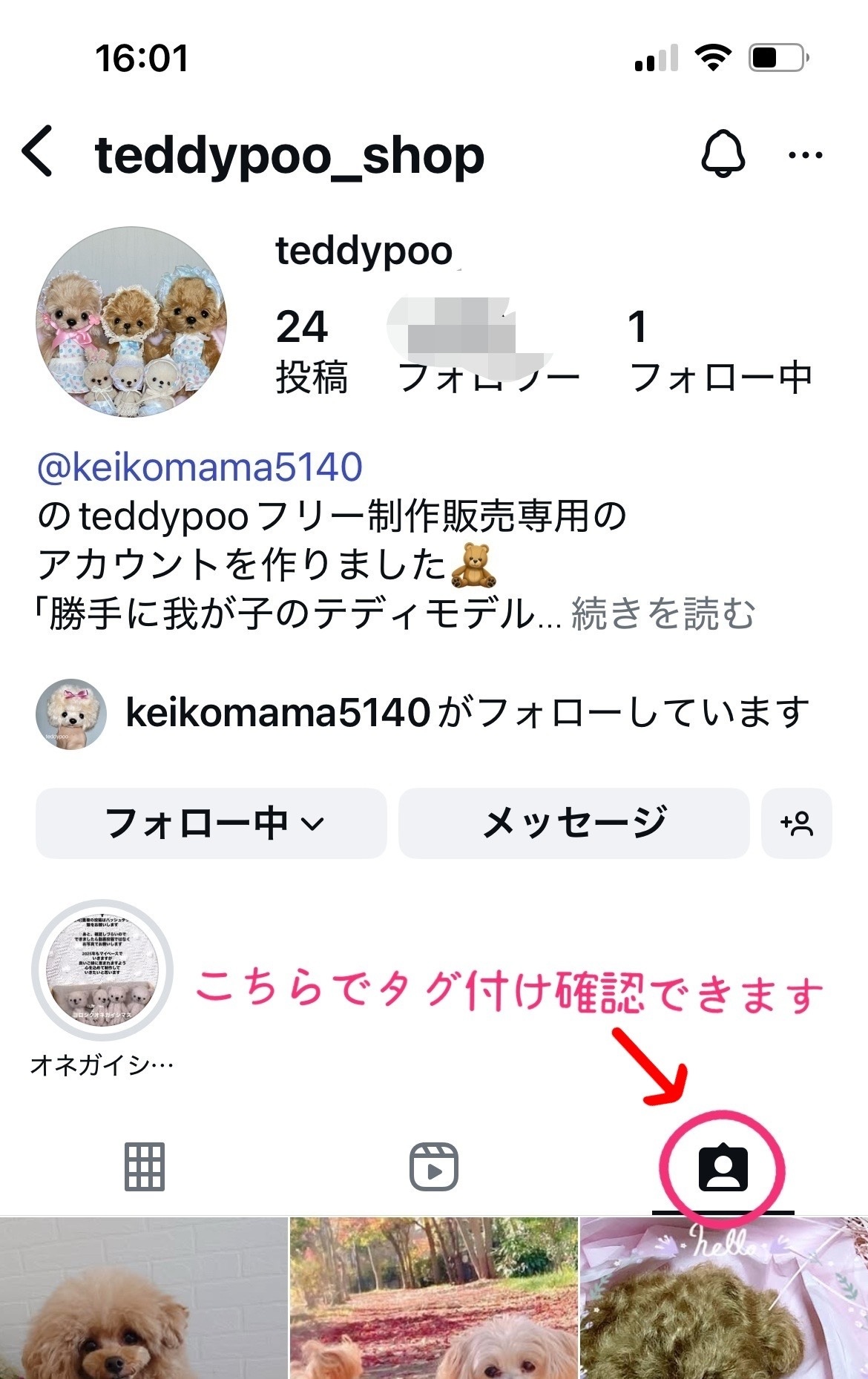The height and width of the screenshot is (1379, 868).
Task: Expand bio with 続きを読む
Action: coord(663,613)
